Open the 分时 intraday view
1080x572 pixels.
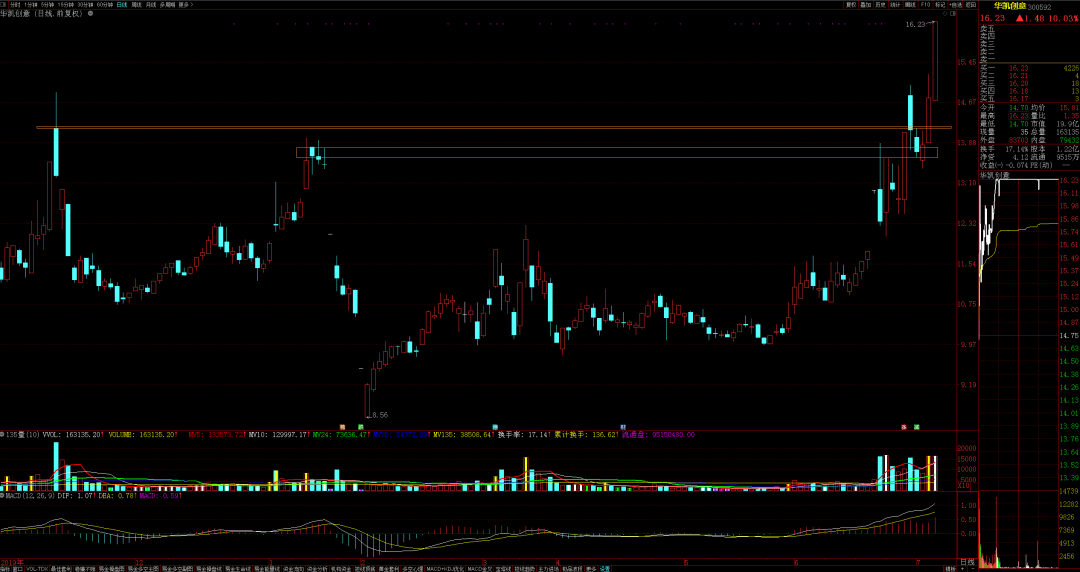[x=14, y=4]
